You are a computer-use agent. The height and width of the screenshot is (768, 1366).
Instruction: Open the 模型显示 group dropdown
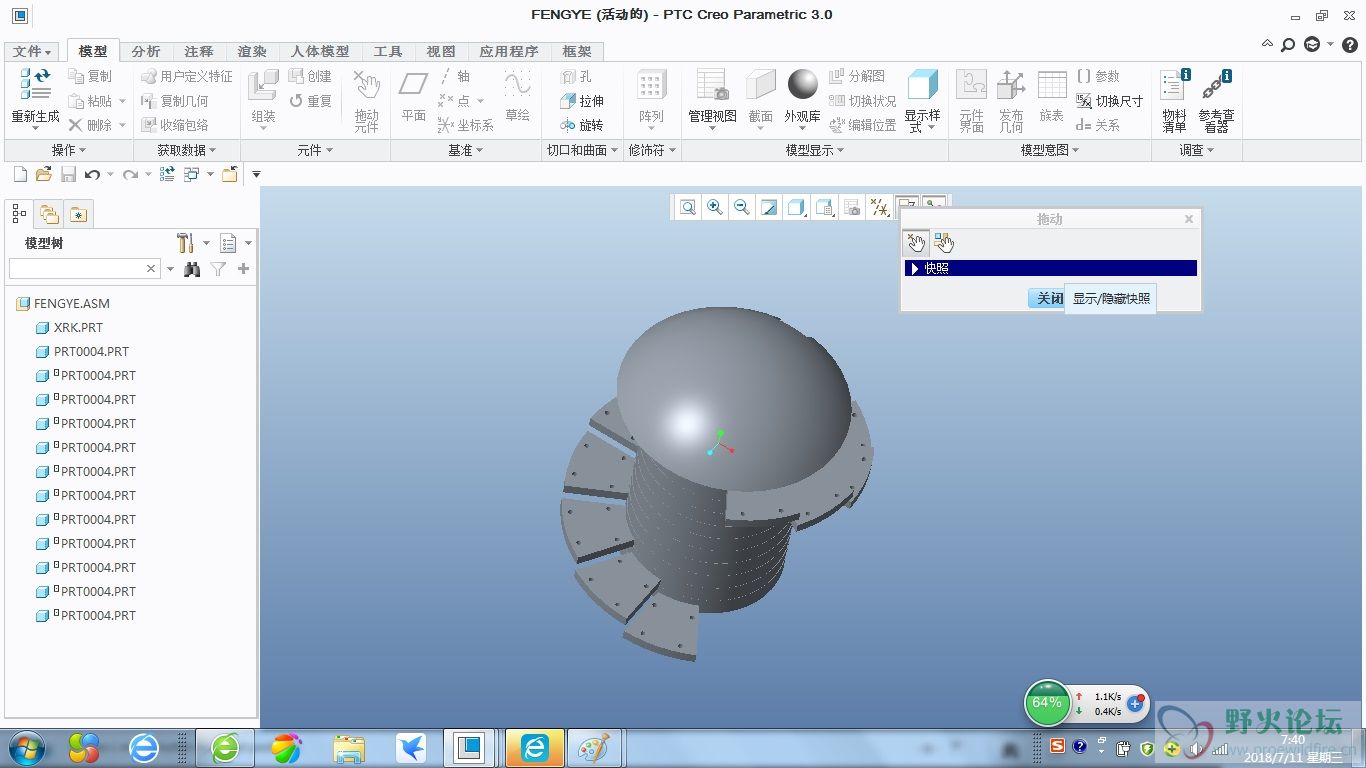(x=815, y=150)
